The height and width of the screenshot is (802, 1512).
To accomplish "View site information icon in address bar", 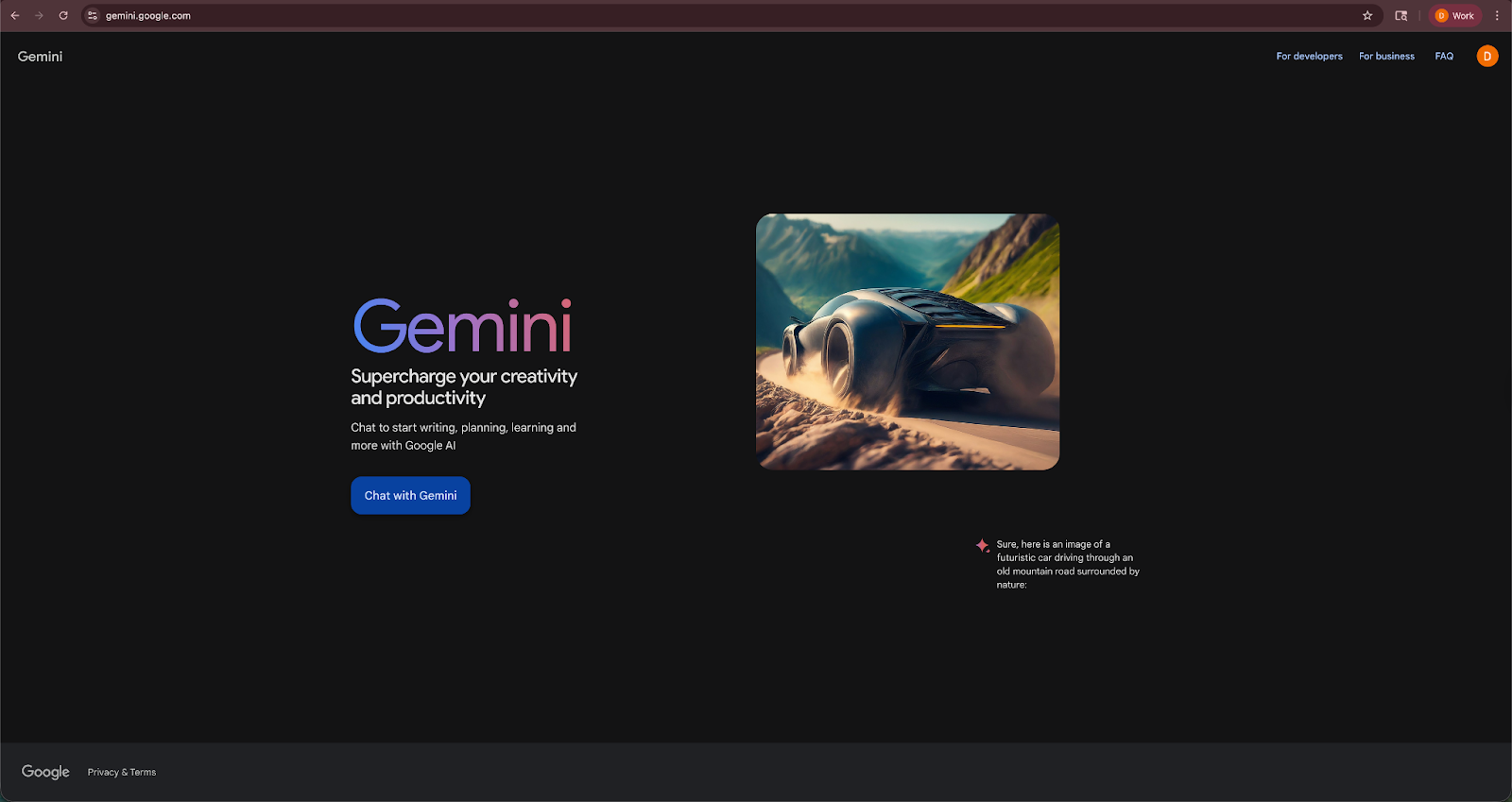I will click(x=93, y=15).
